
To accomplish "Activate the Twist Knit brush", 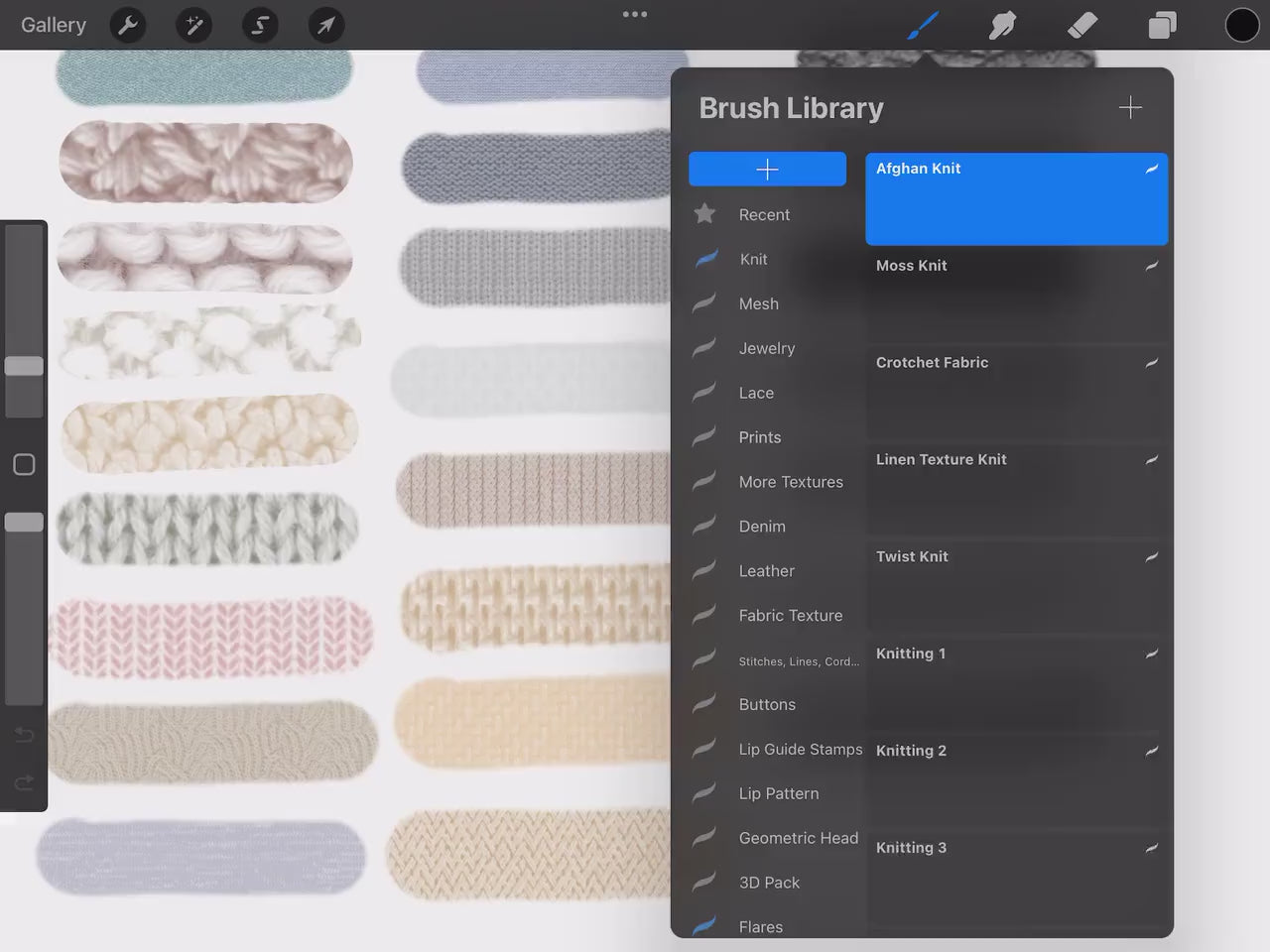I will tap(1016, 585).
